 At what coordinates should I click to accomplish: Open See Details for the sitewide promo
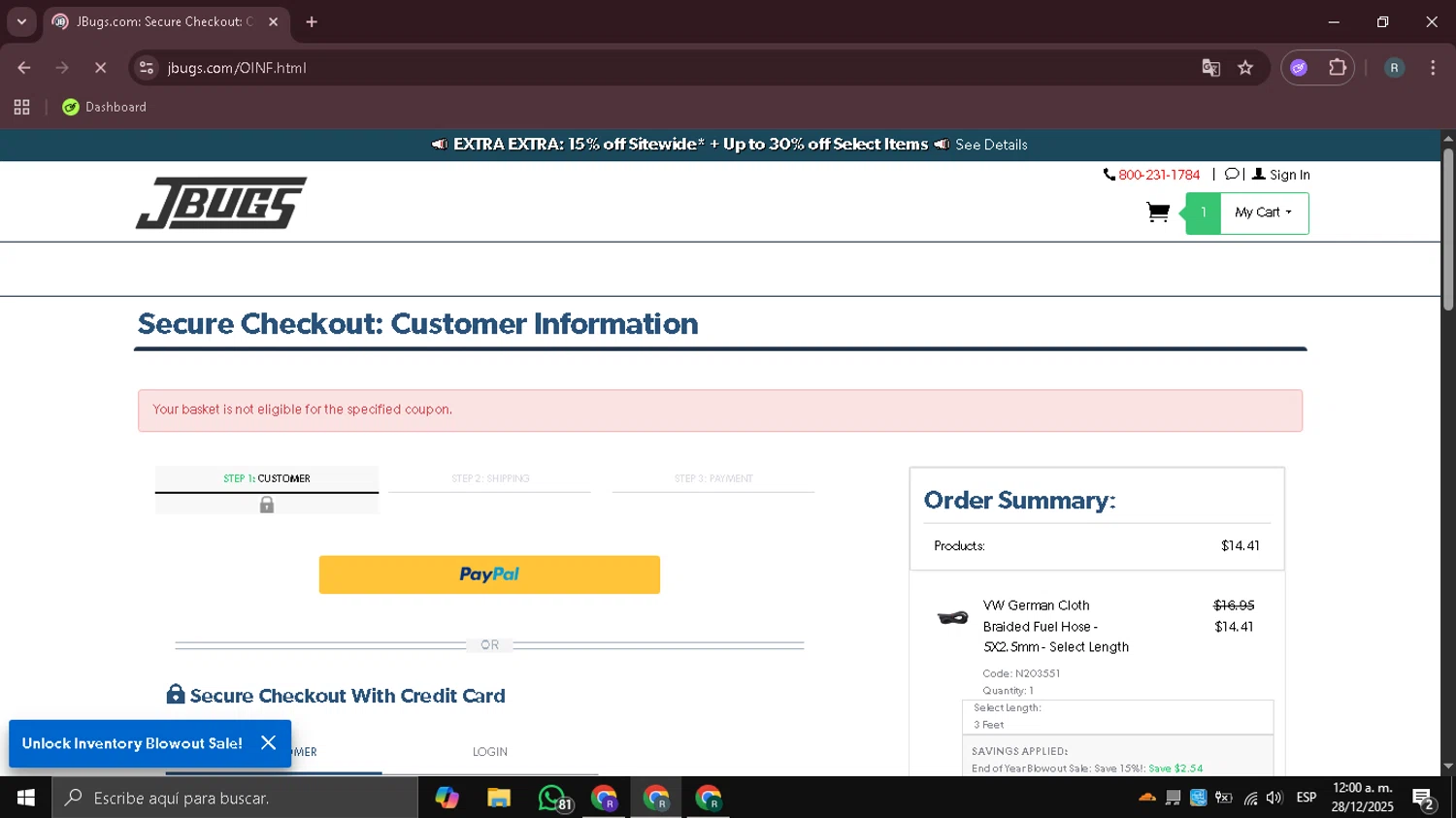[x=991, y=145]
